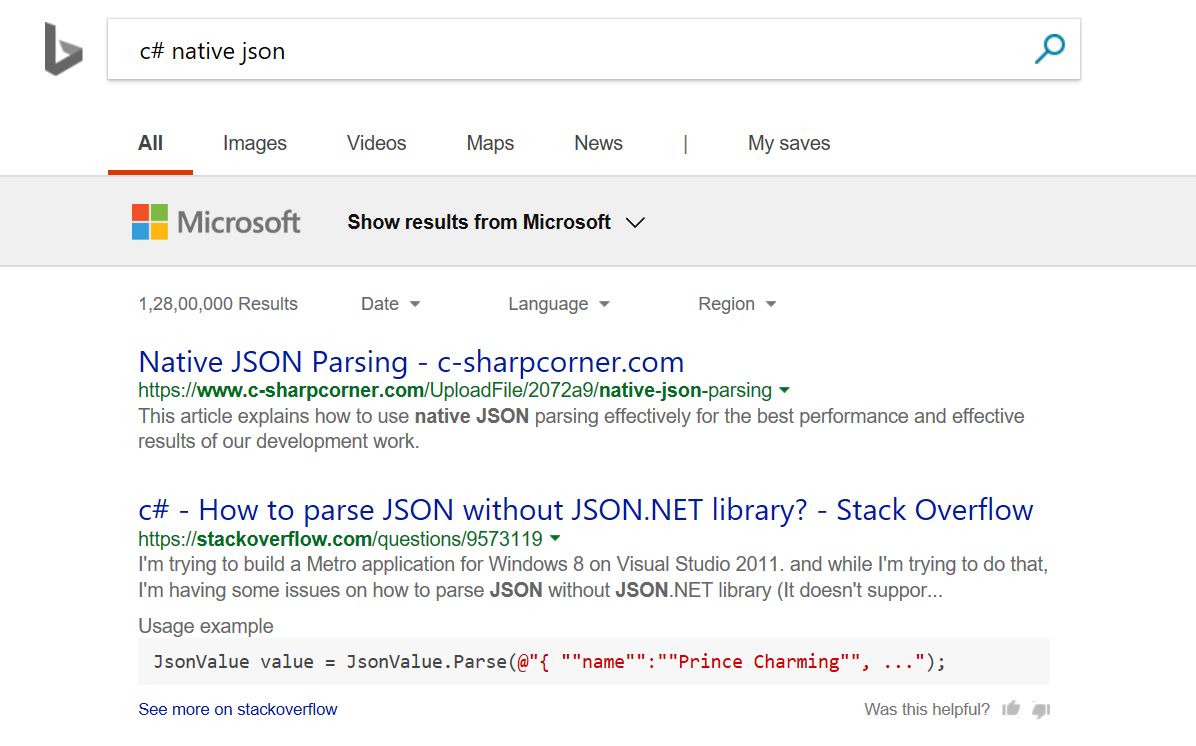1196x746 pixels.
Task: Expand Show results from Microsoft
Action: click(497, 222)
